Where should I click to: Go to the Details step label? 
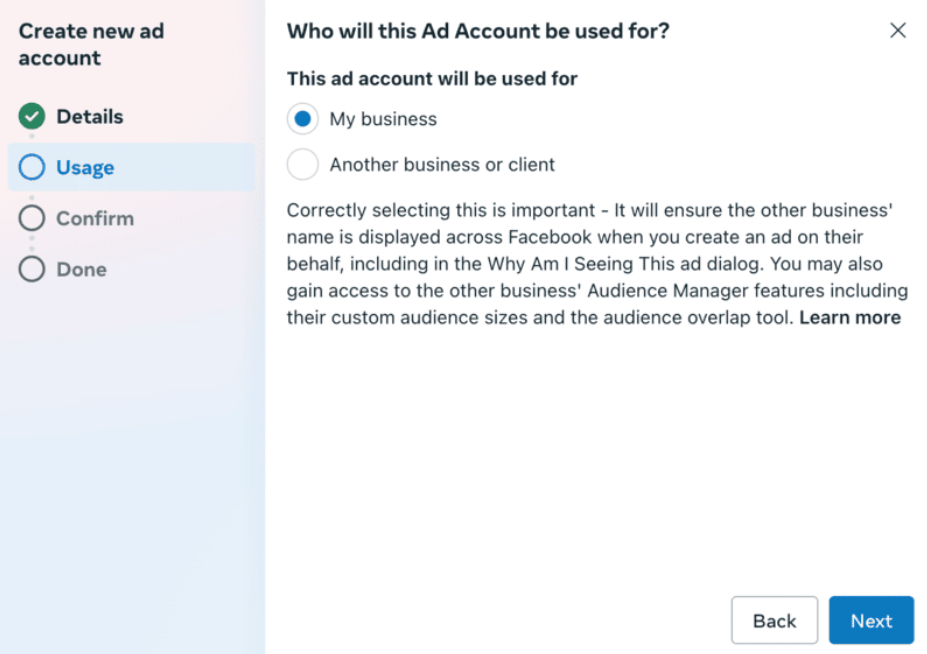click(89, 117)
